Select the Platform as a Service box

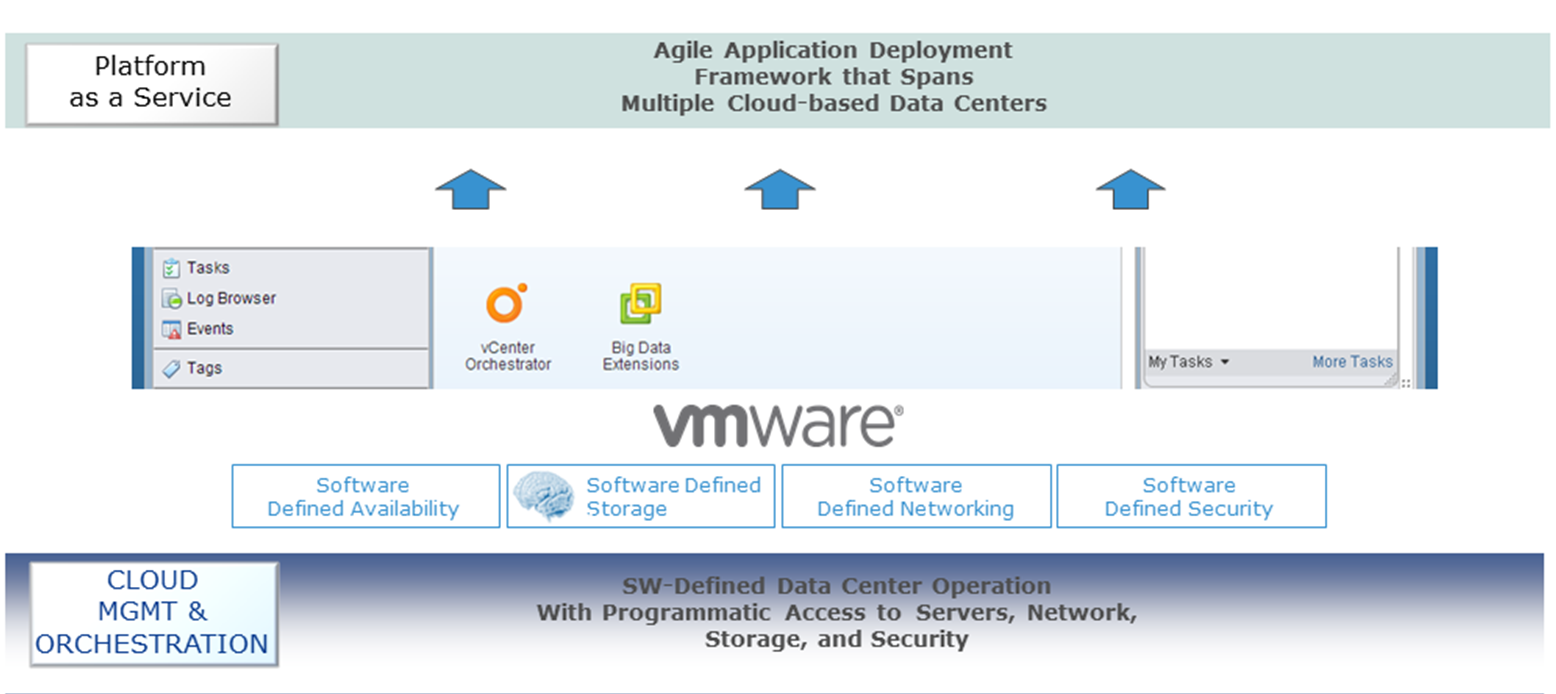(x=151, y=83)
